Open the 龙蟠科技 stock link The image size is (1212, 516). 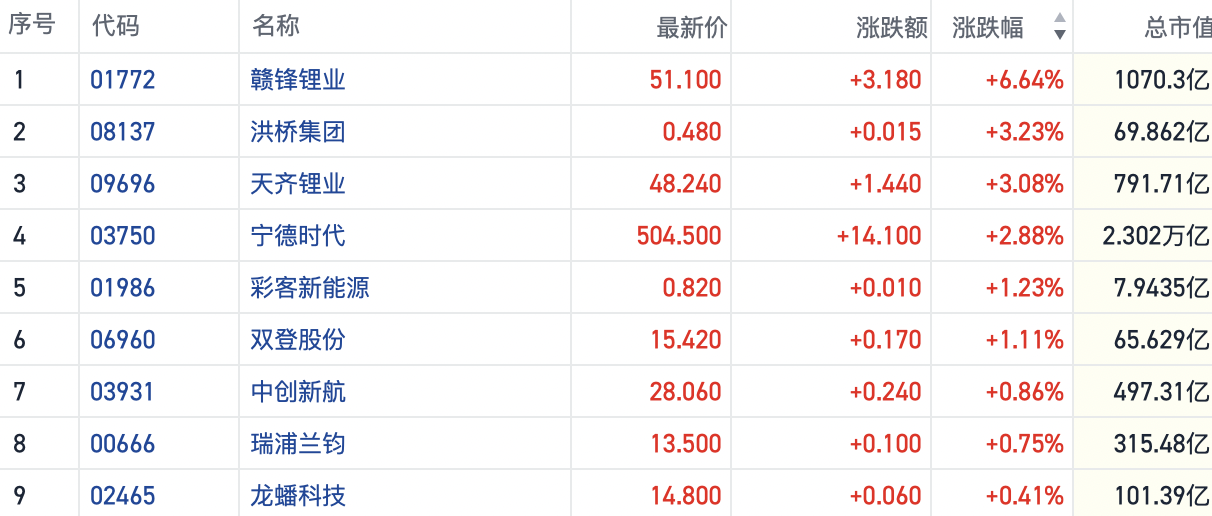tap(298, 496)
